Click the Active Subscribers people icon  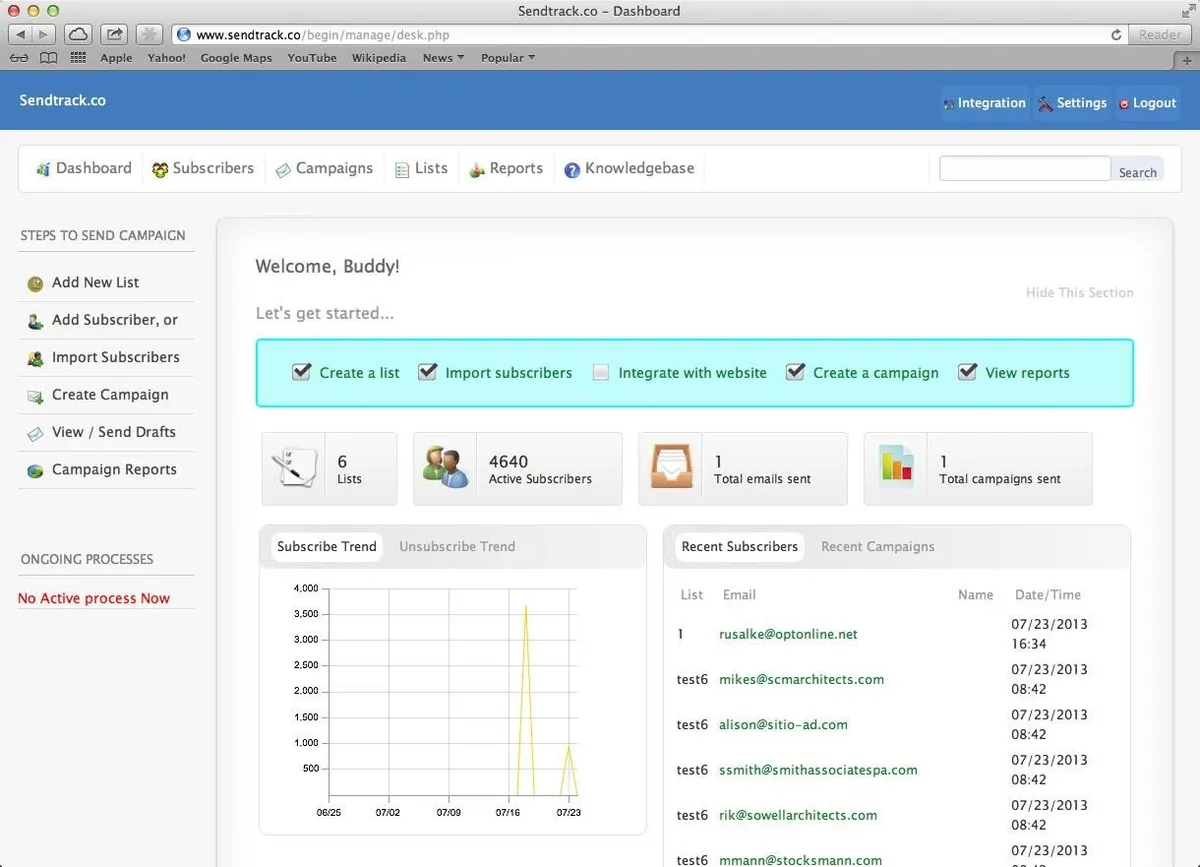click(x=445, y=468)
